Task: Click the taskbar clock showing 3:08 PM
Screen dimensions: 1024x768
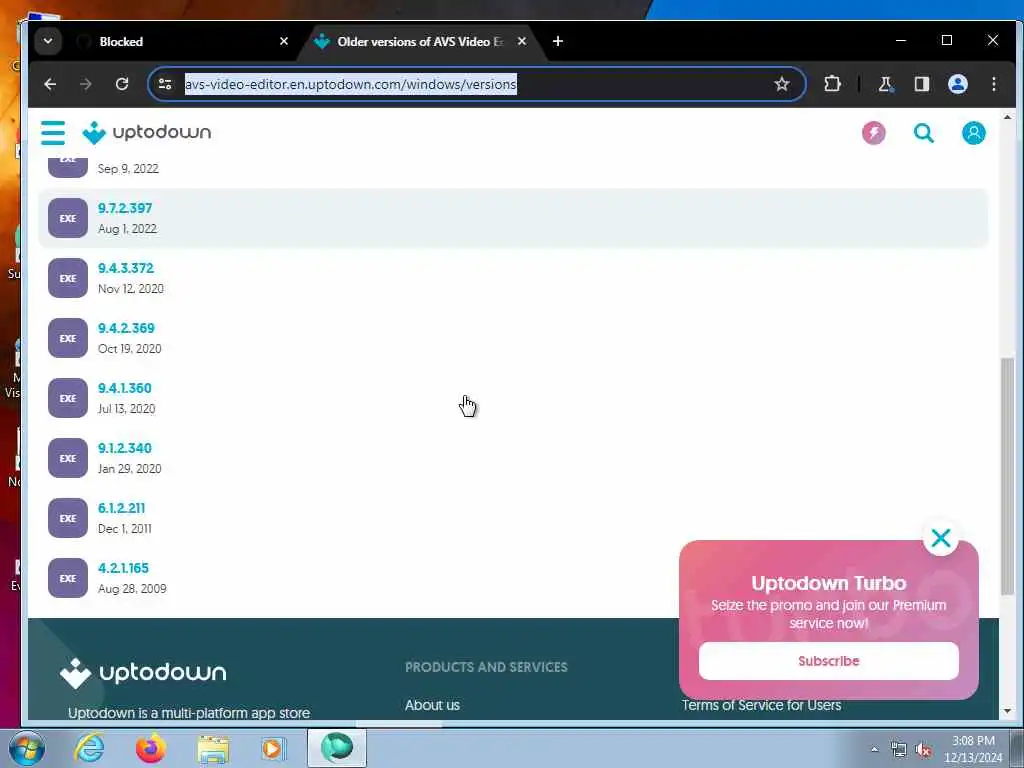Action: 973,749
